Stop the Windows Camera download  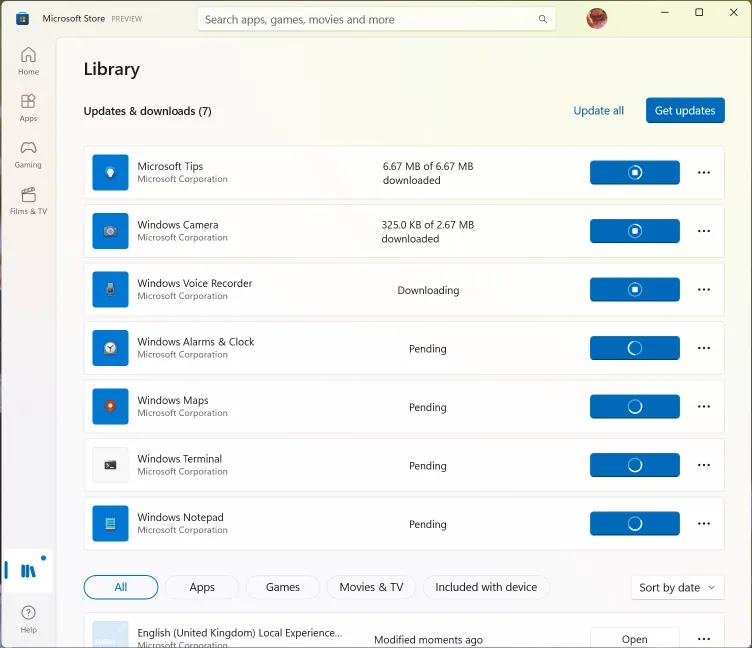point(634,231)
